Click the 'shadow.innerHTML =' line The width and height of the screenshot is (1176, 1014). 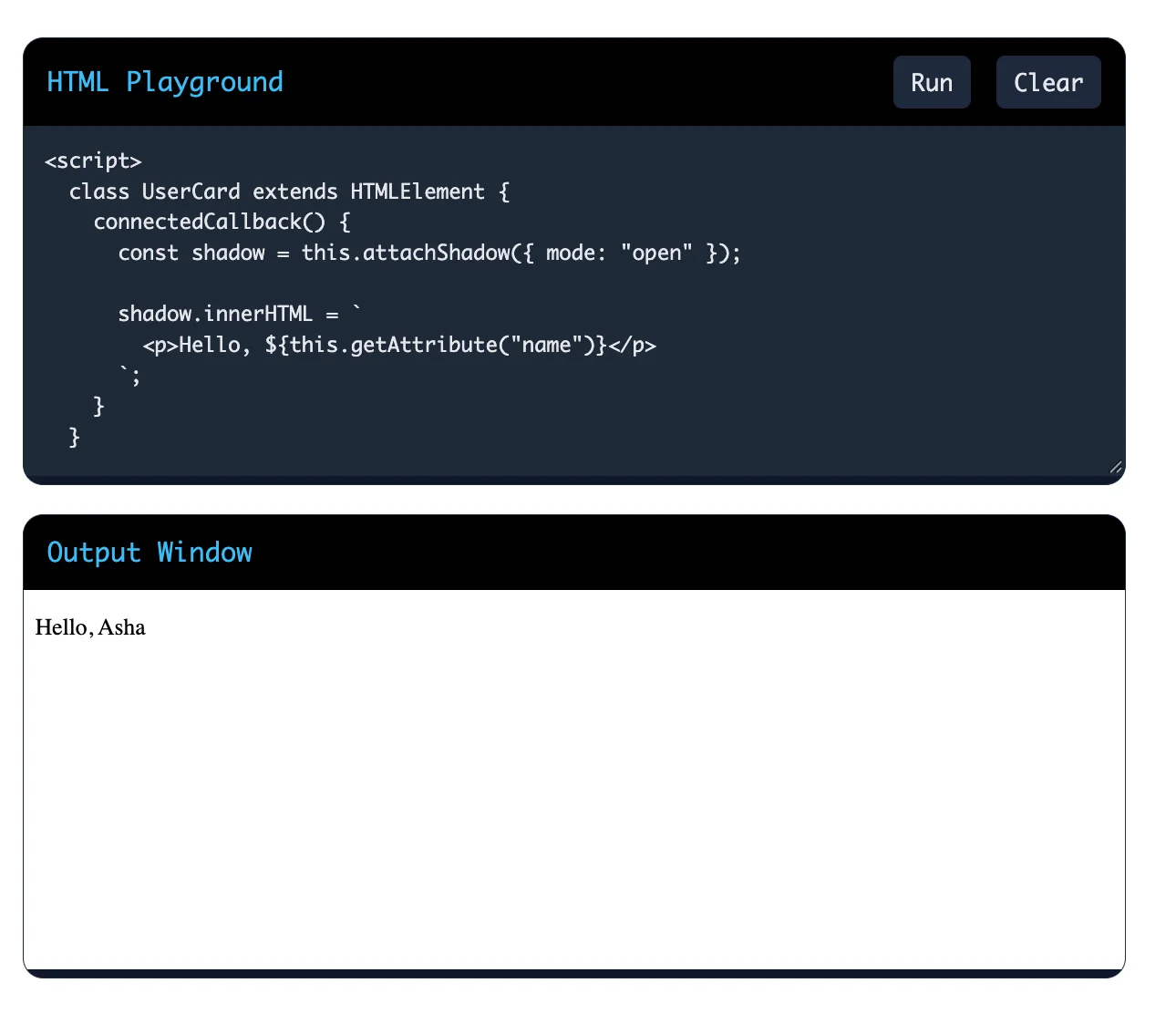coord(240,314)
